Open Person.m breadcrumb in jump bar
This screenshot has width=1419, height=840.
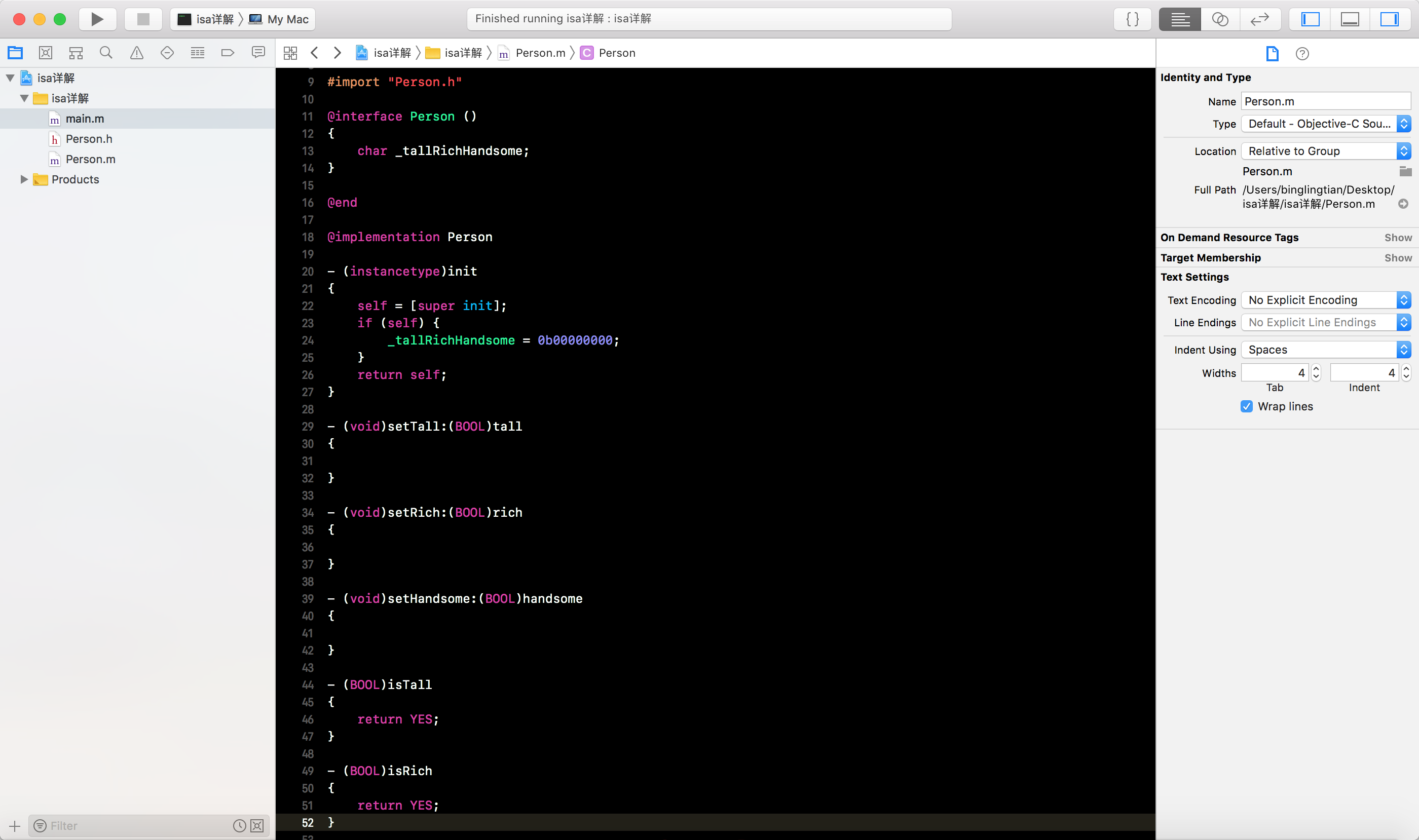click(x=532, y=53)
